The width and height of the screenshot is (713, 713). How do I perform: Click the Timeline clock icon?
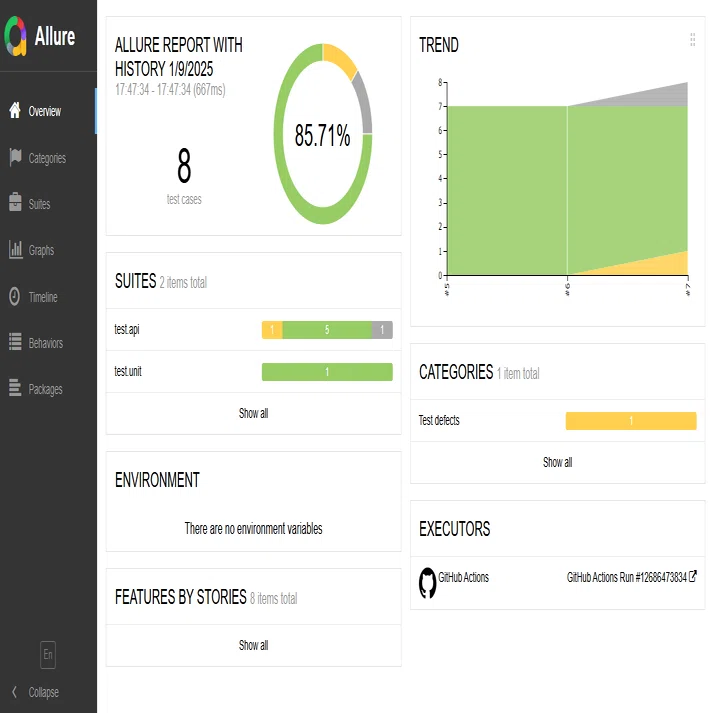click(15, 296)
